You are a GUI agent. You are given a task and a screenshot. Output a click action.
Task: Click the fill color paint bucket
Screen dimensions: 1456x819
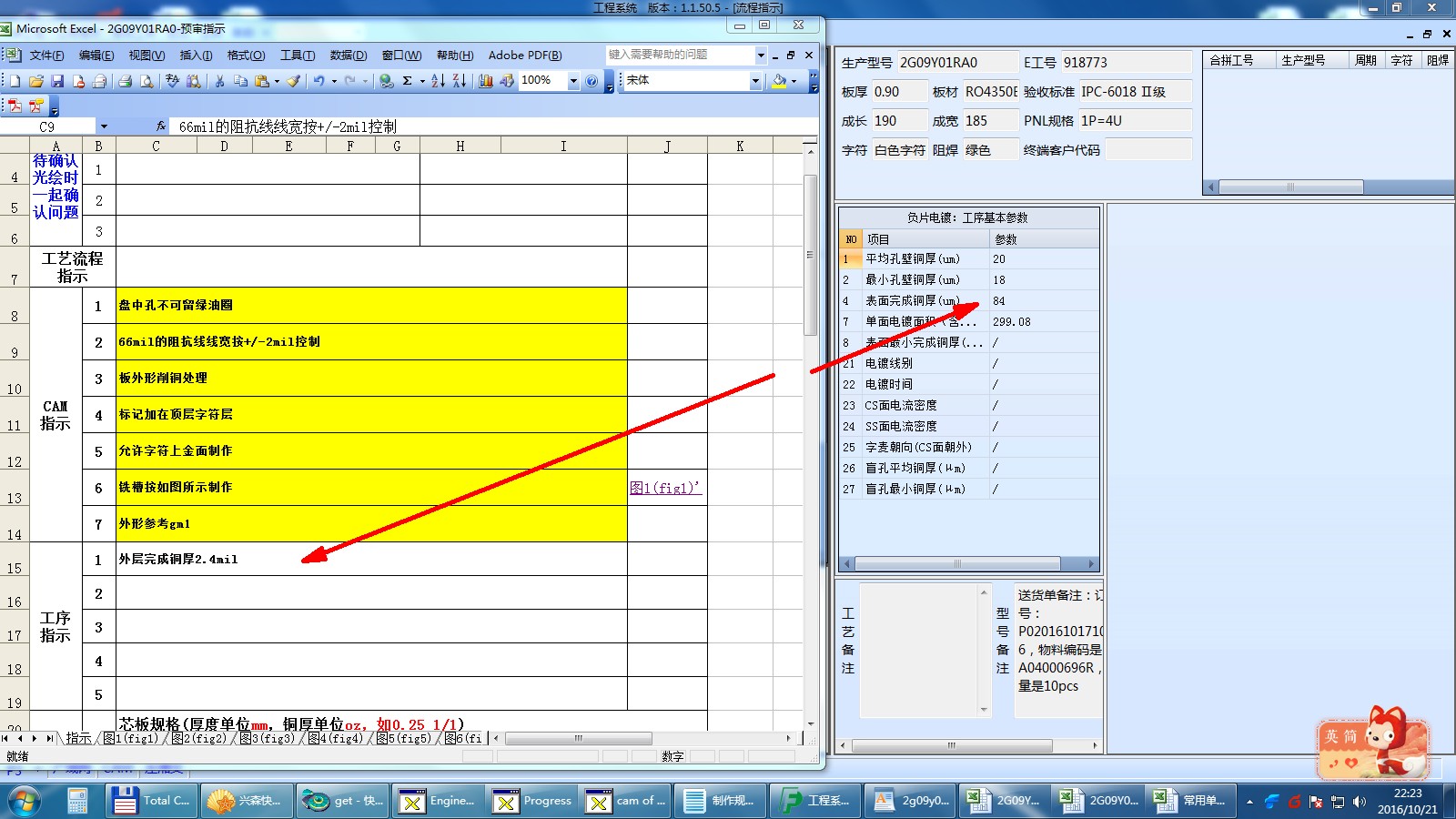coord(779,81)
